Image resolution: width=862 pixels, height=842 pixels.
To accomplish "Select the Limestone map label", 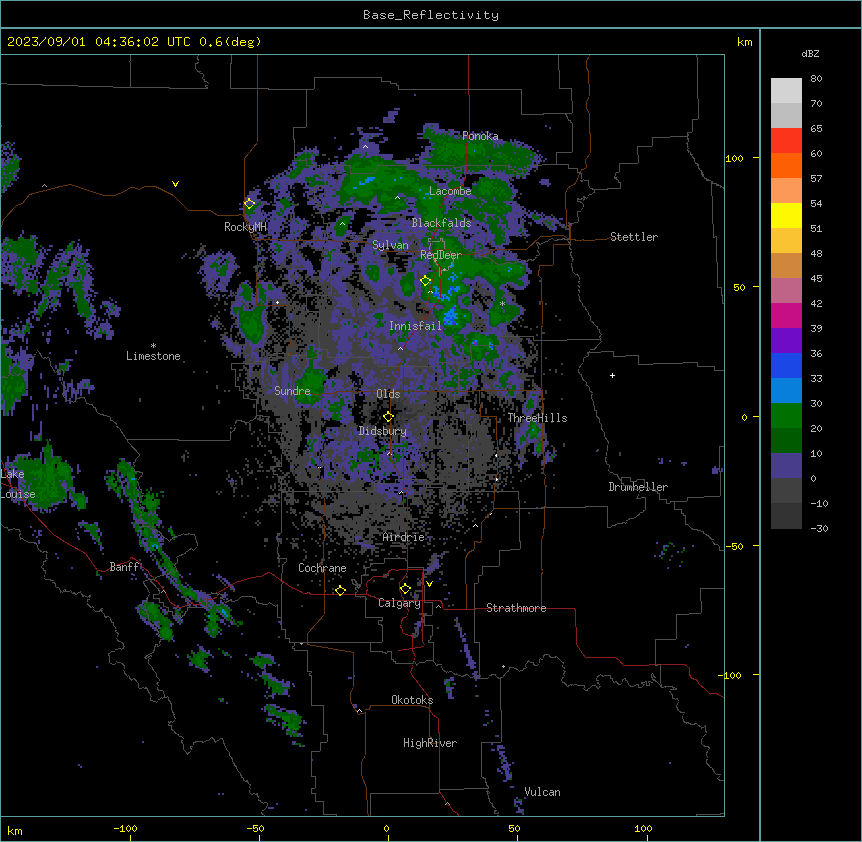I will 153,356.
